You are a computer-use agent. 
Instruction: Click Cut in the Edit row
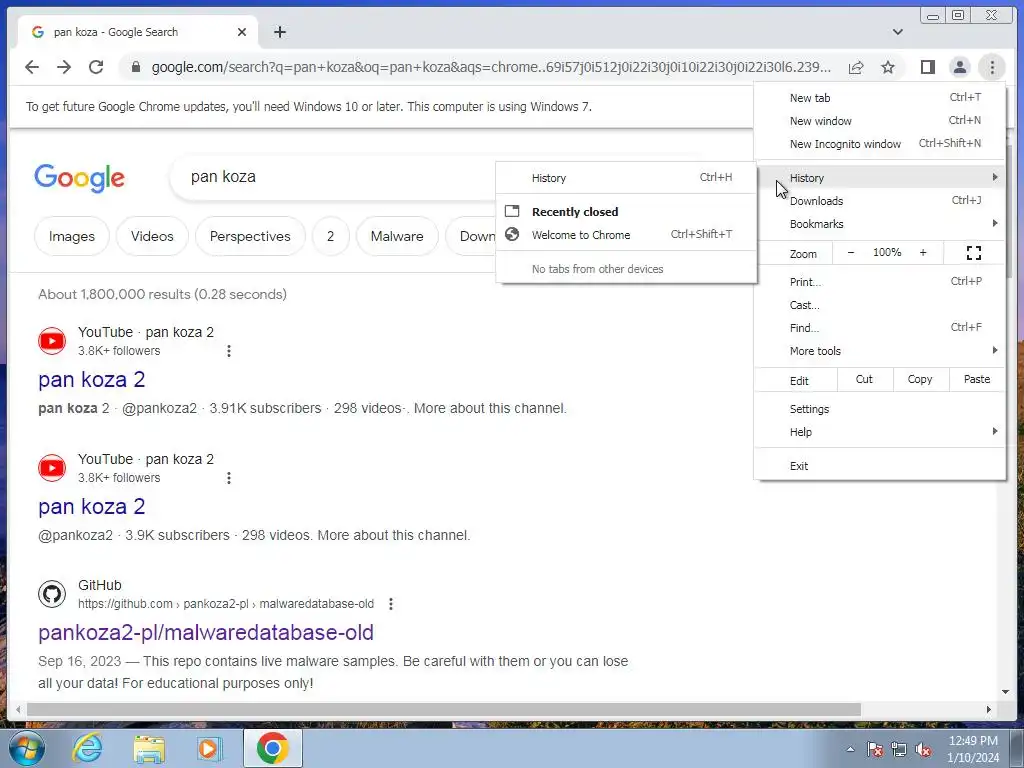864,379
